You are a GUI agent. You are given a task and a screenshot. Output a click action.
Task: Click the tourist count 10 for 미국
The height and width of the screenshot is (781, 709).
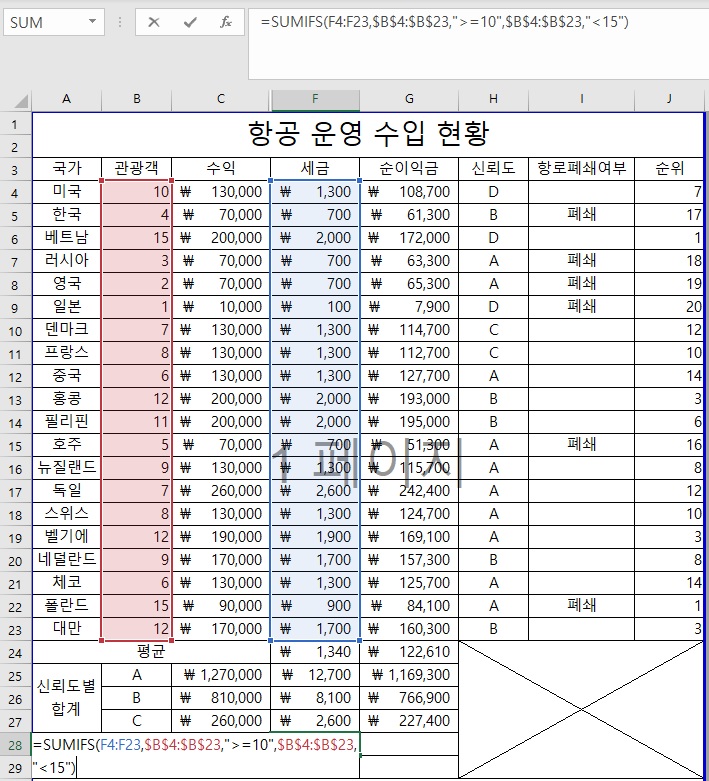tap(137, 192)
